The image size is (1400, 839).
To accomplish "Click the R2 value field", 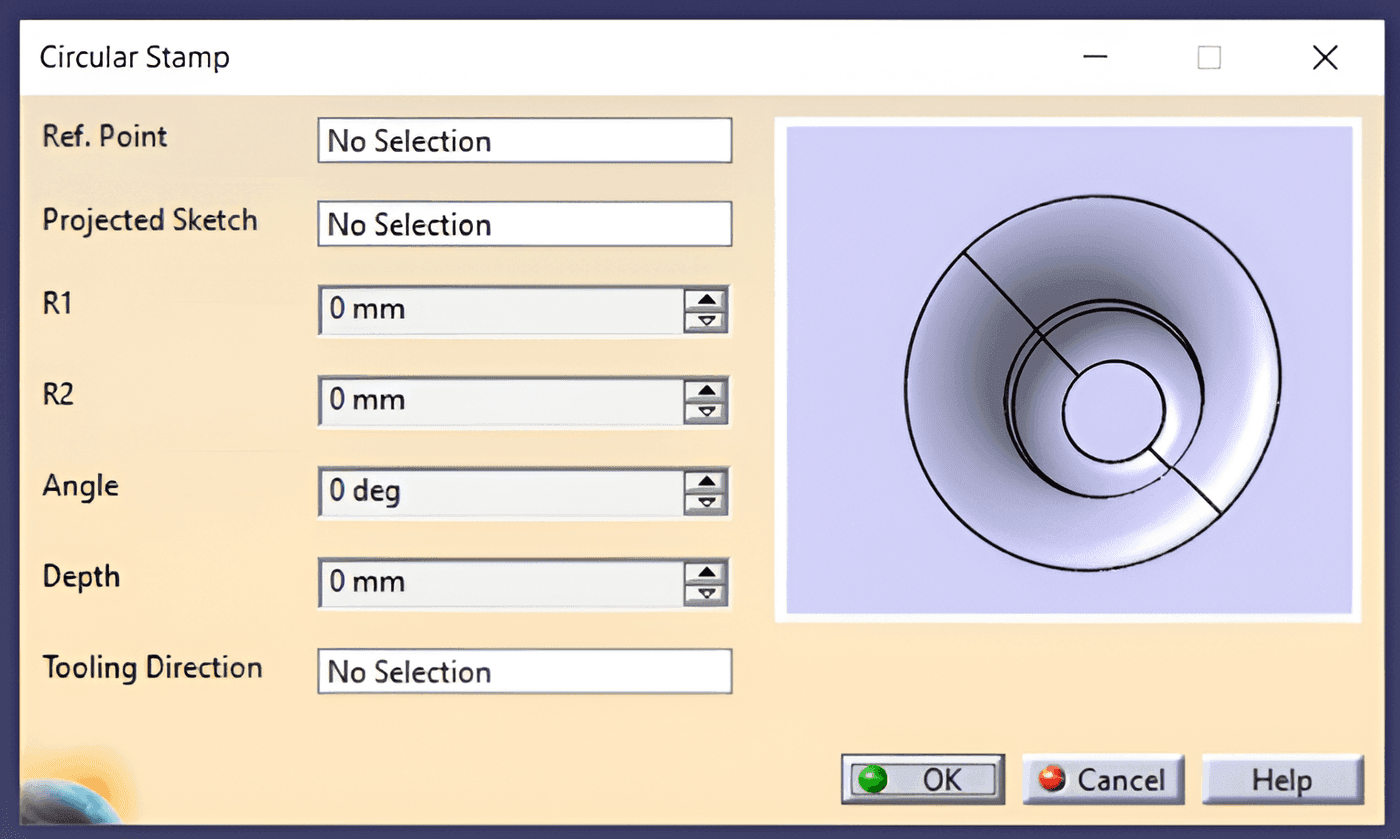I will pyautogui.click(x=501, y=401).
